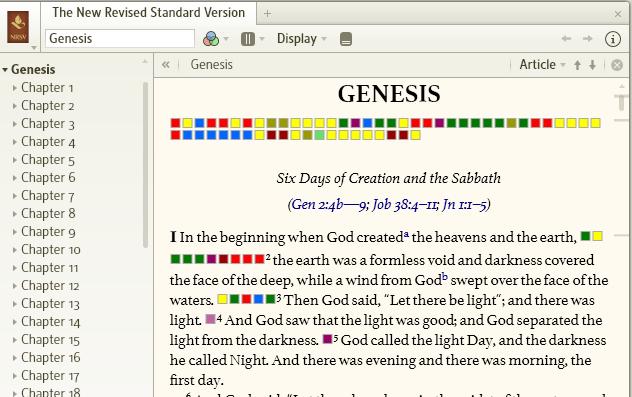Open Chapter 3 in the sidebar
Screen dimensions: 632x397
[48, 124]
